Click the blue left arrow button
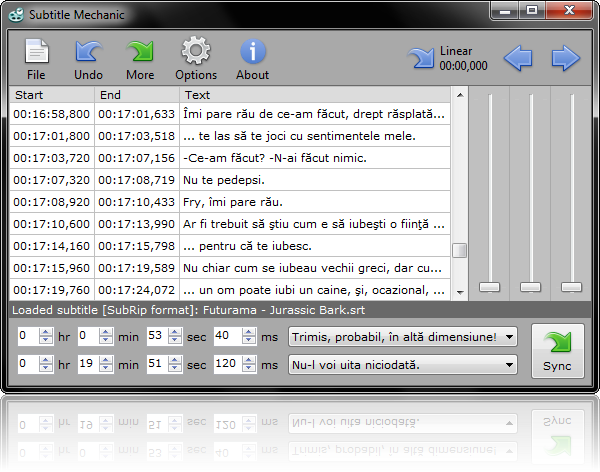Screen dimensions: 600x472 point(518,58)
